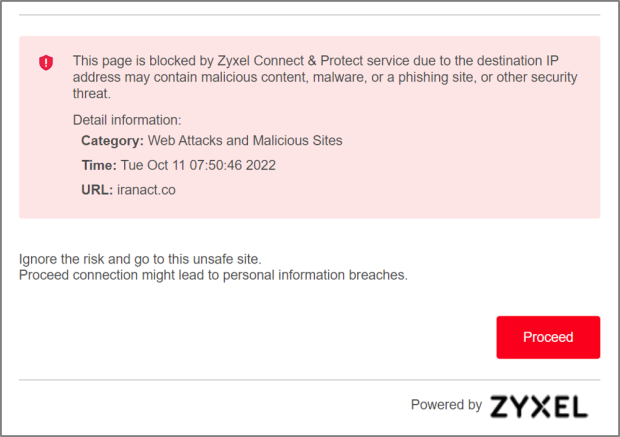Screen dimensions: 620x437
Task: Click the "Web Attacks and Malicious Sites" category value
Action: pyautogui.click(x=245, y=141)
